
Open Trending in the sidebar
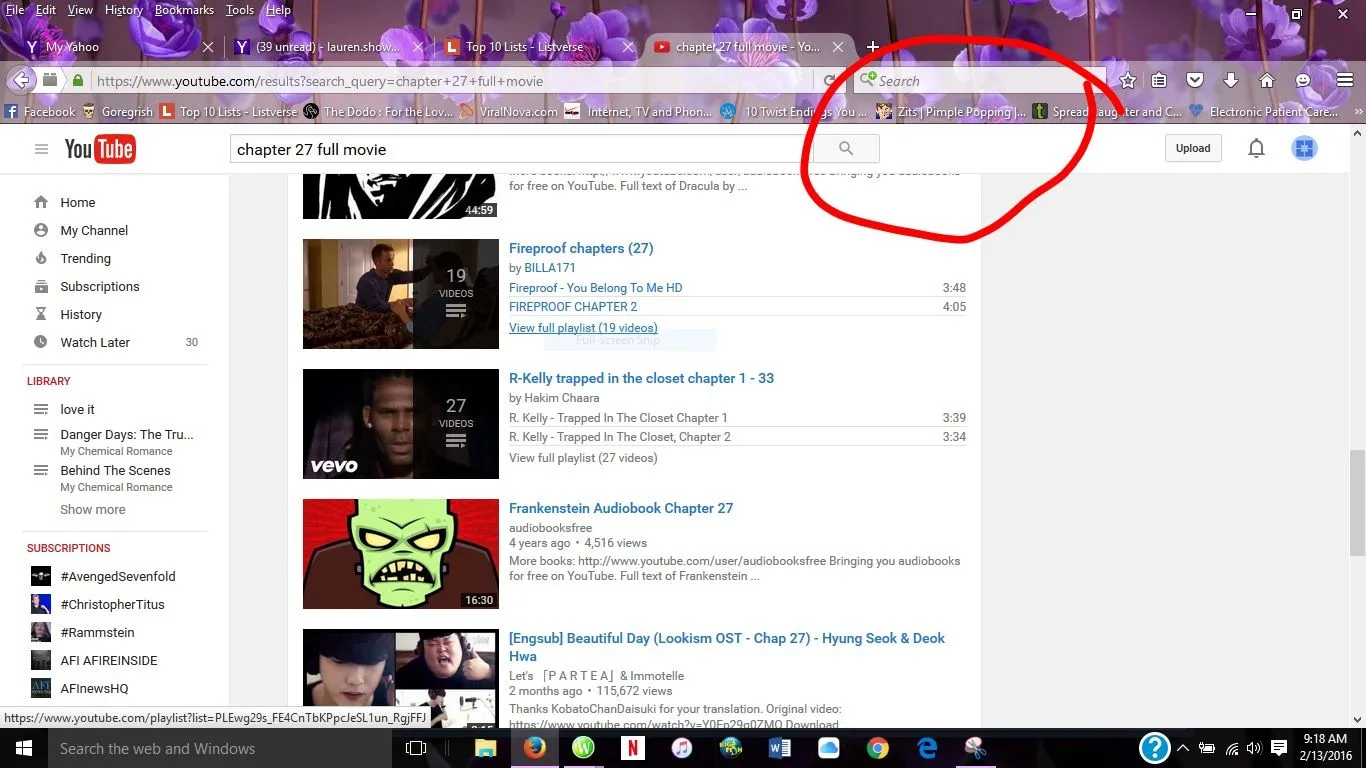[x=85, y=258]
